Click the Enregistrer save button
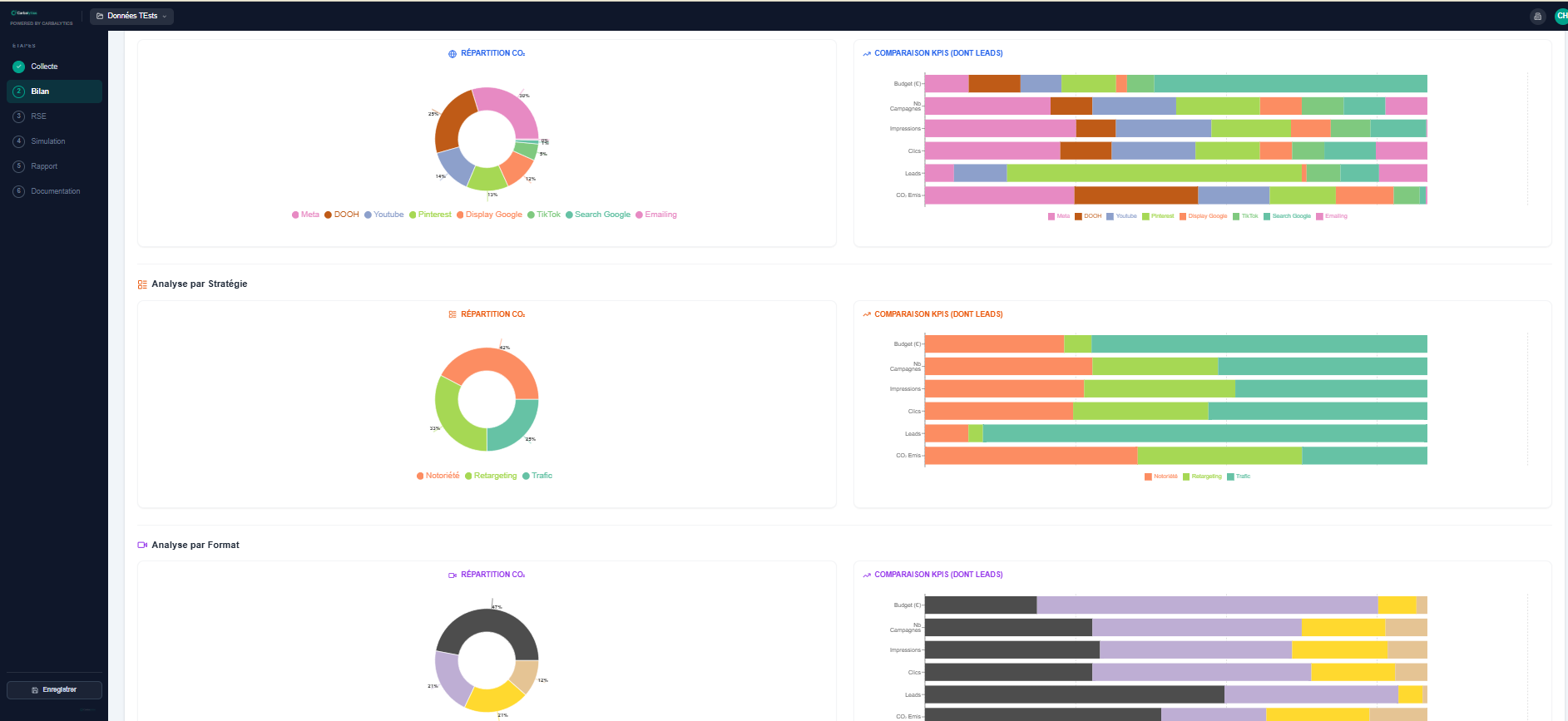This screenshot has width=1568, height=721. pyautogui.click(x=54, y=690)
